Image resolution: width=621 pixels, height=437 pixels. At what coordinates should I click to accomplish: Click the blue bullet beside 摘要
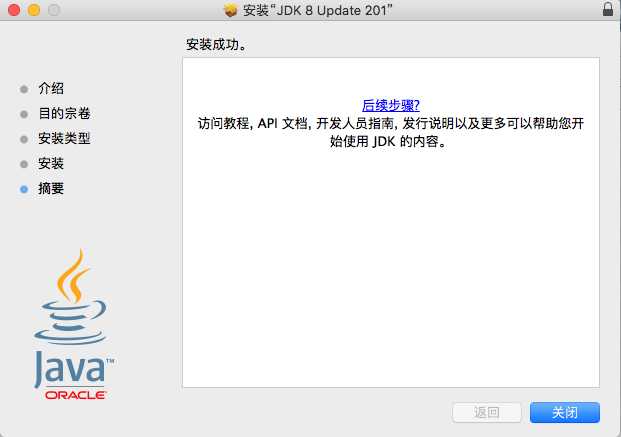point(24,189)
